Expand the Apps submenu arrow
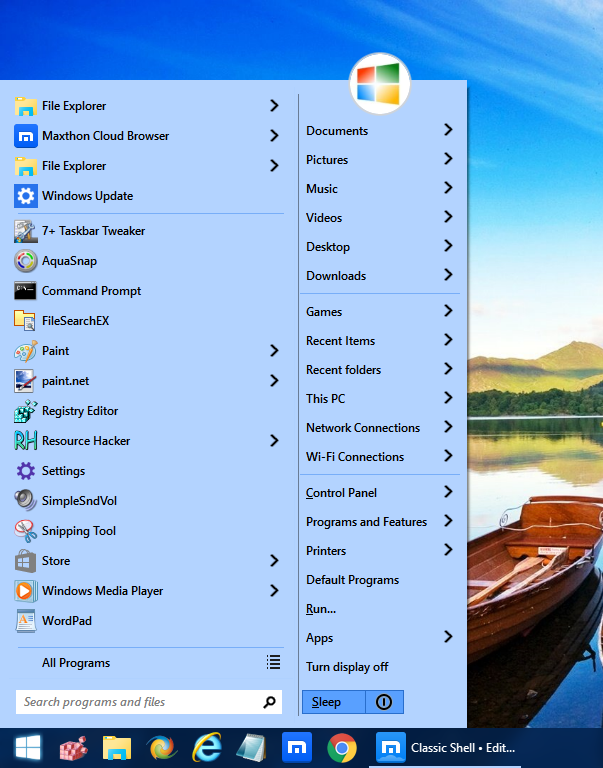The height and width of the screenshot is (768, 603). point(448,637)
